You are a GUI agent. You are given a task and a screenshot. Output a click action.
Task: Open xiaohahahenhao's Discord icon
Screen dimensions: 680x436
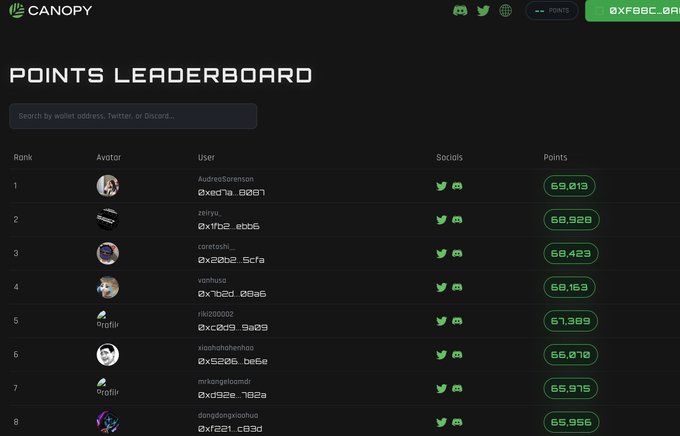coord(457,354)
